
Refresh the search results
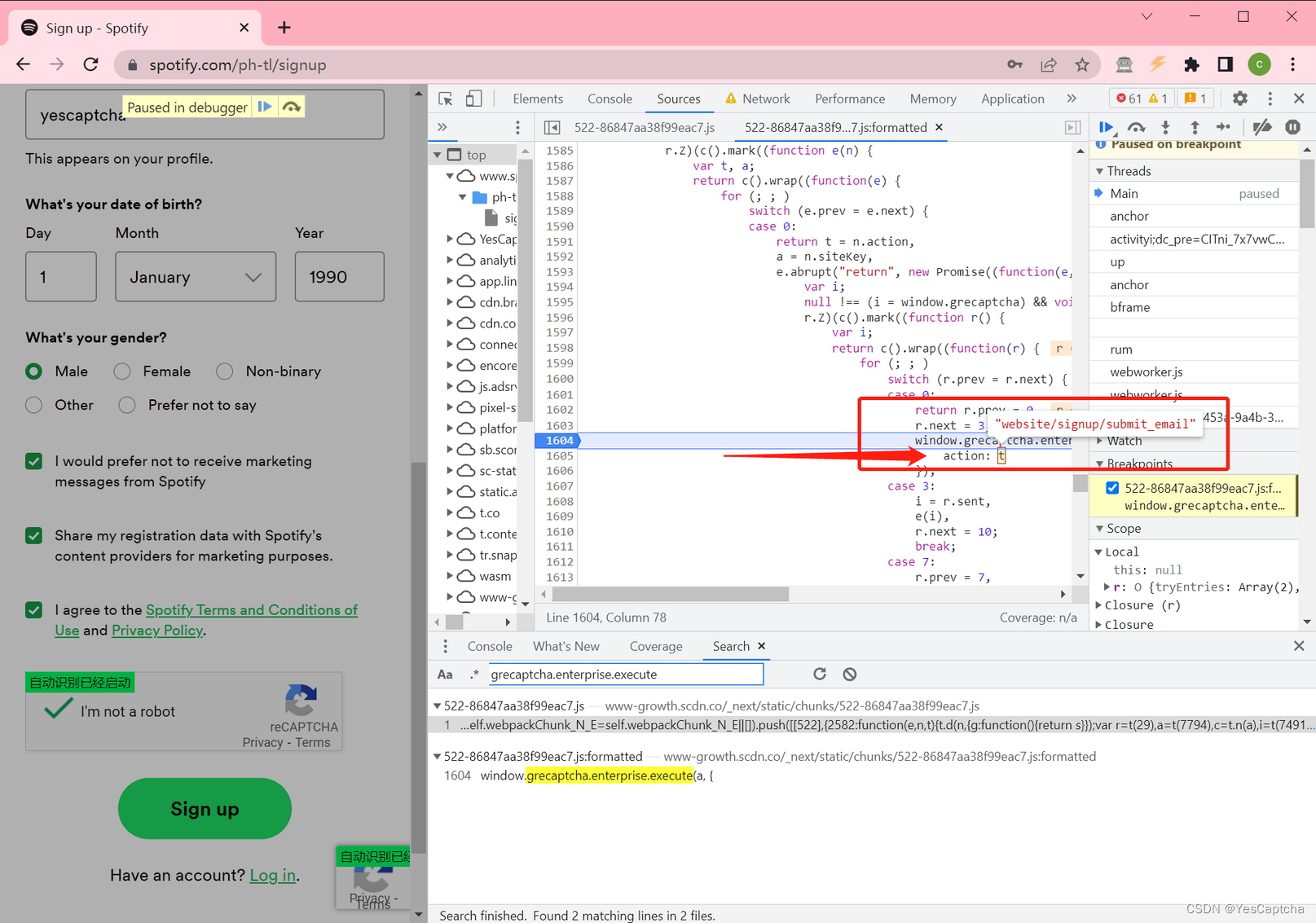820,674
